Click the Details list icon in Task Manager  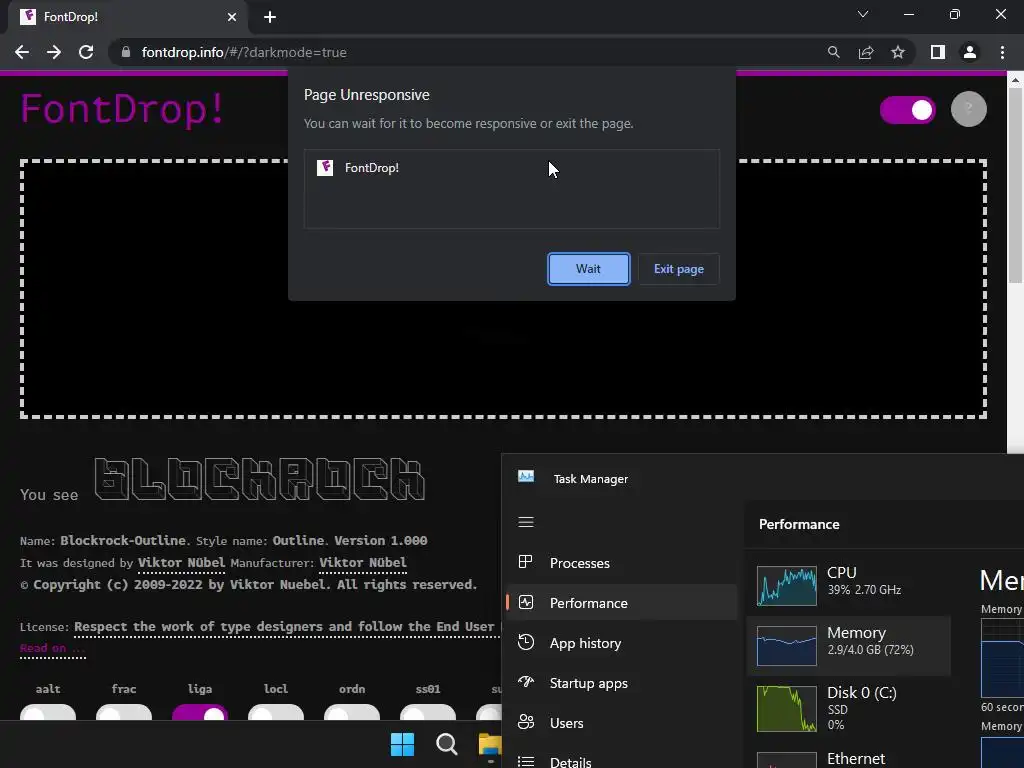pos(526,761)
